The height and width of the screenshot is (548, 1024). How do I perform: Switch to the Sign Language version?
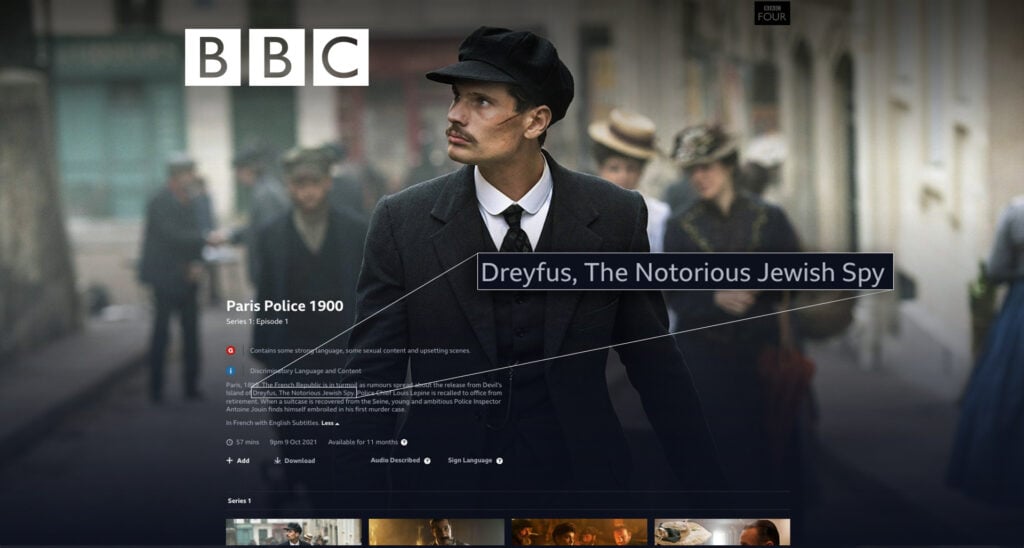tap(470, 460)
